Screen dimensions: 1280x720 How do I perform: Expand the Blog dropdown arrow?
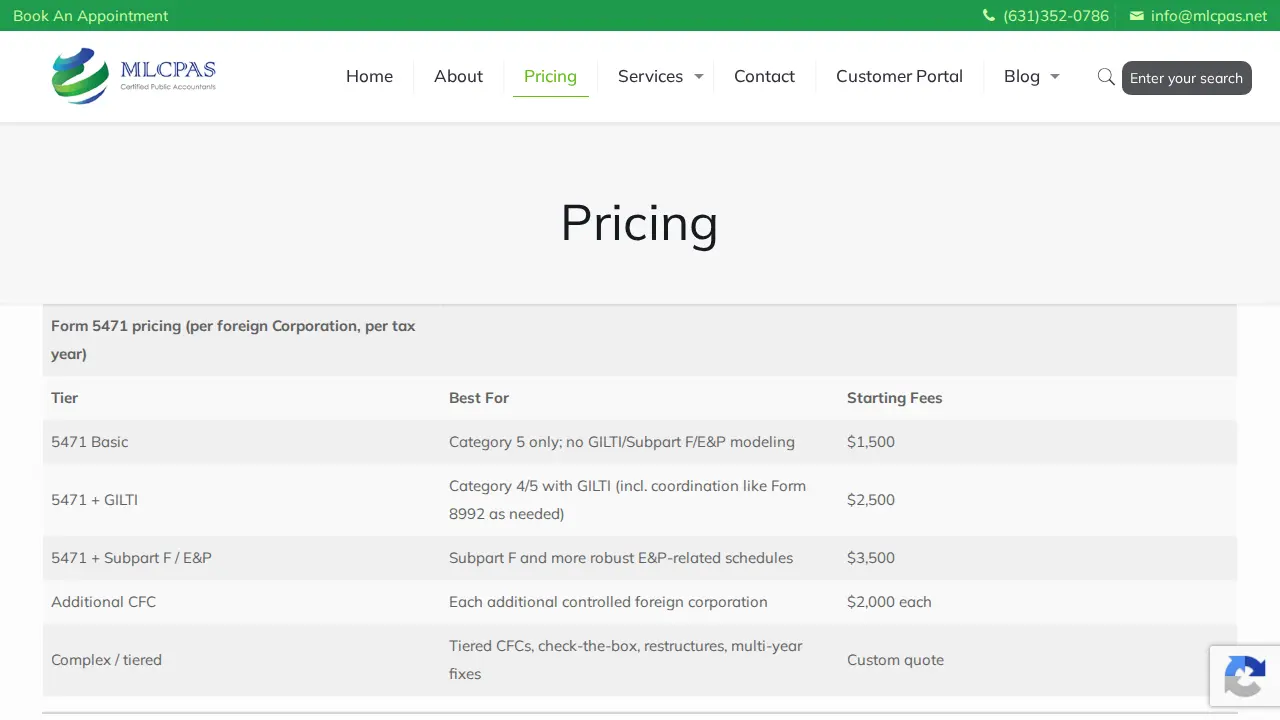(x=1055, y=77)
